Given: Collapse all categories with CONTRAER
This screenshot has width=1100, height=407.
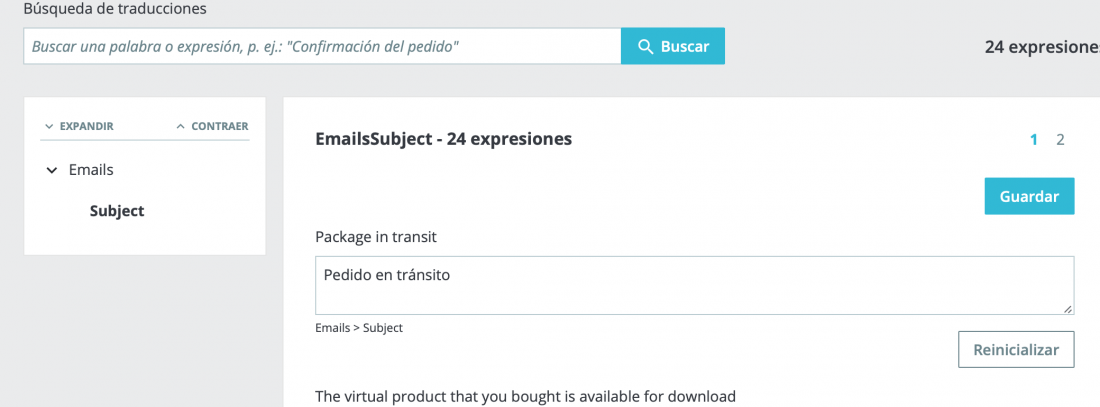Looking at the screenshot, I should pos(212,127).
